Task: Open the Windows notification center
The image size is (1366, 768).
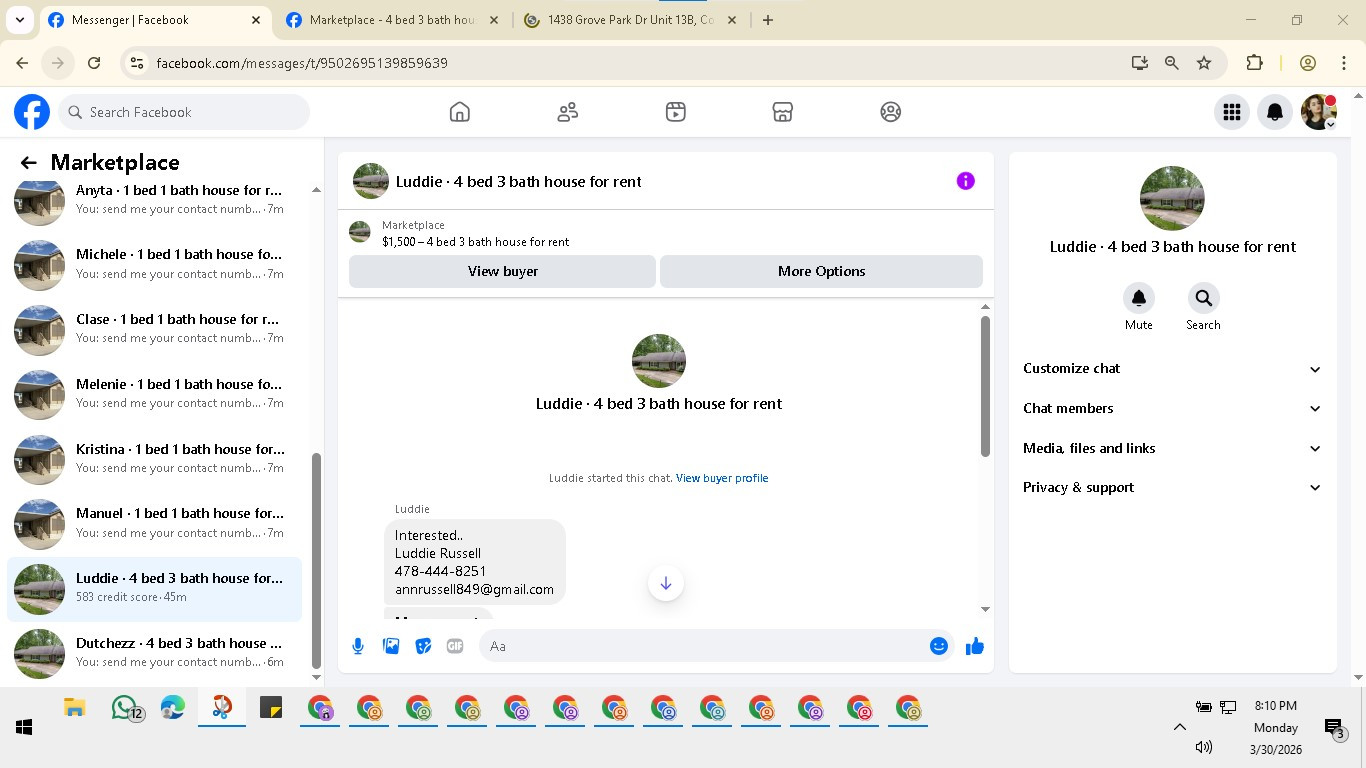Action: (x=1334, y=728)
